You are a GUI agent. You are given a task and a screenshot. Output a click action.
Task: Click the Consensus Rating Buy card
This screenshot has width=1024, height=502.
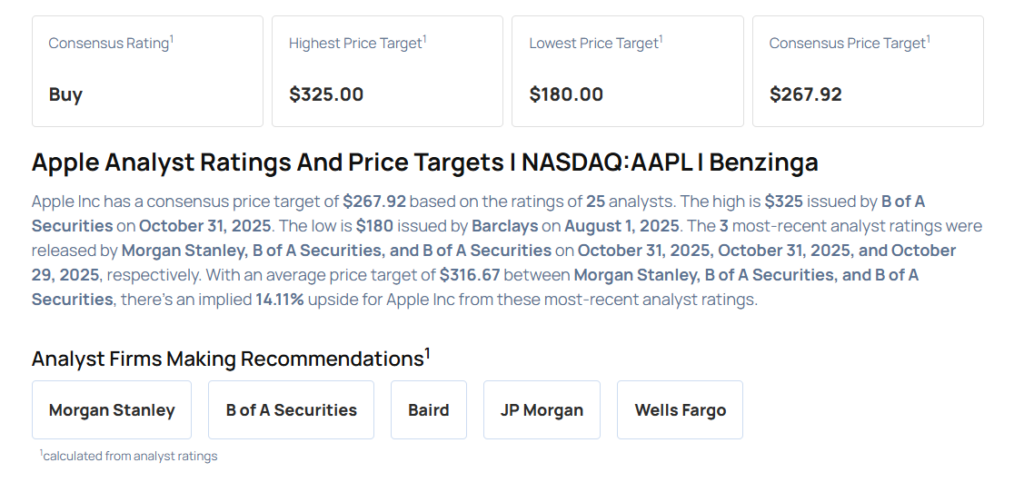pos(148,71)
